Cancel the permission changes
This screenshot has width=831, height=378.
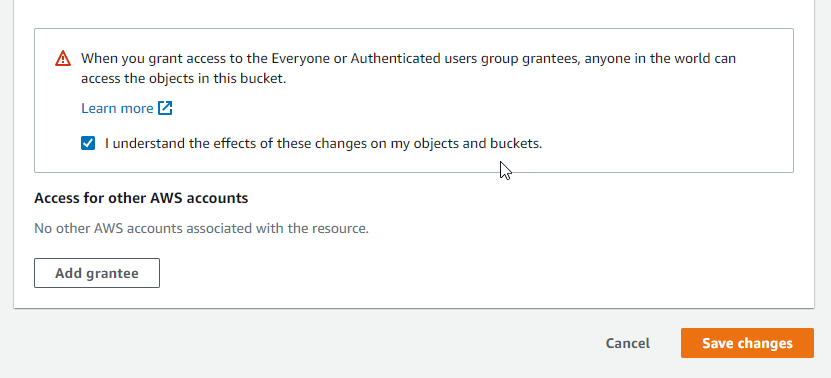point(627,343)
